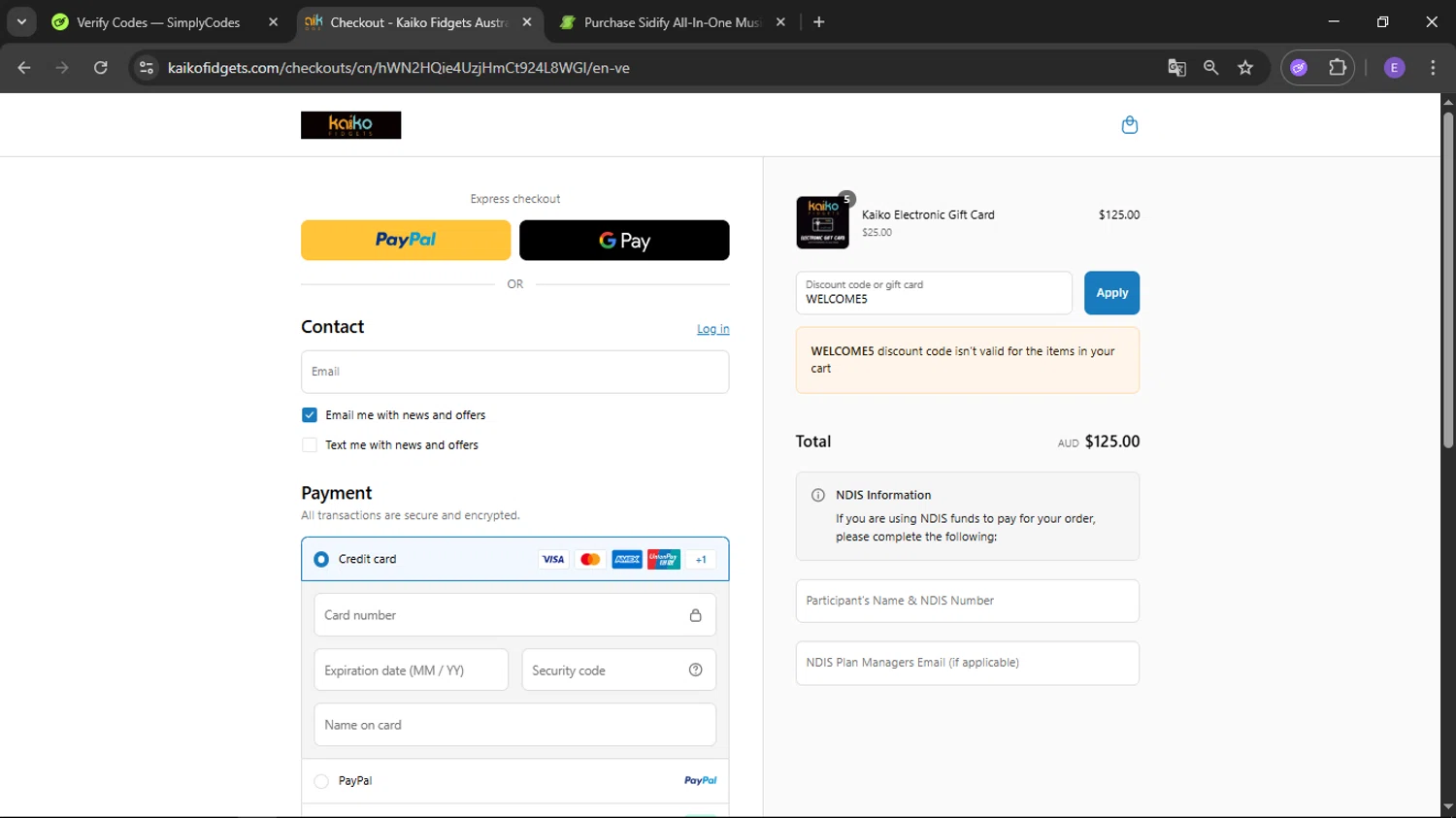
Task: Close the Verify Codes SimplyCodes tab
Action: click(x=273, y=22)
